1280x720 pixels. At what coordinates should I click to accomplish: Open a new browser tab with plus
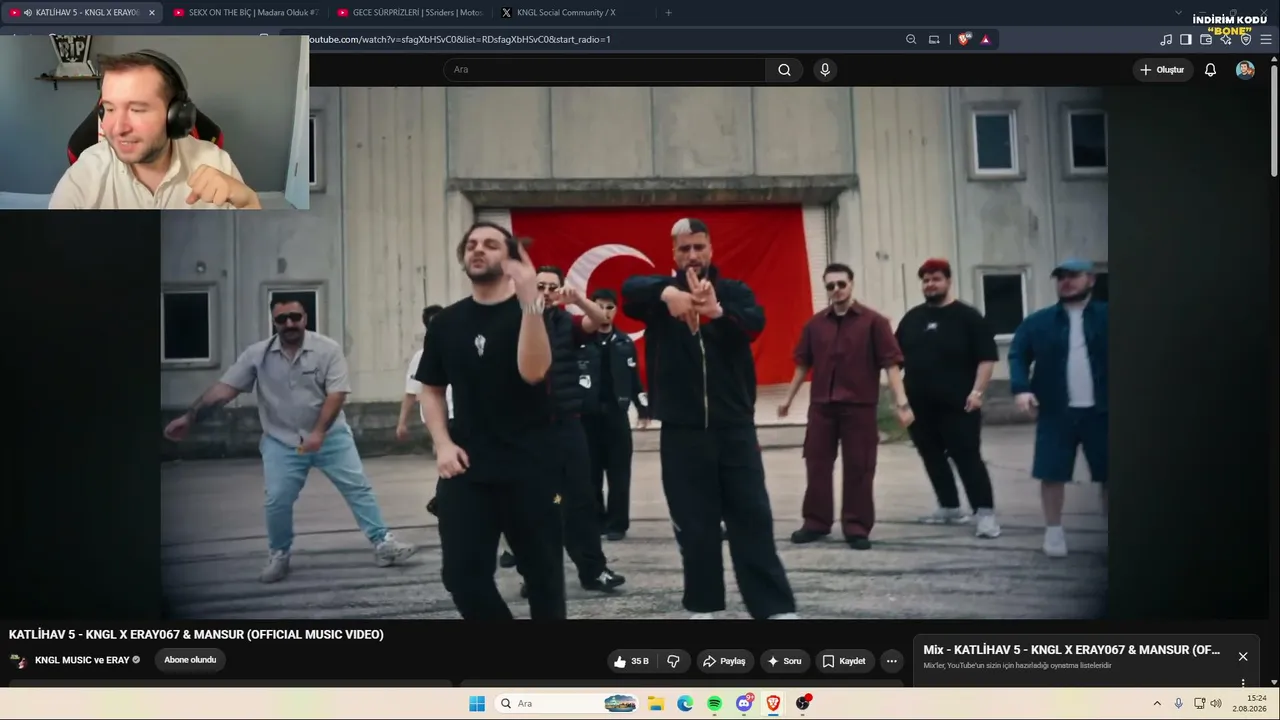click(x=668, y=13)
